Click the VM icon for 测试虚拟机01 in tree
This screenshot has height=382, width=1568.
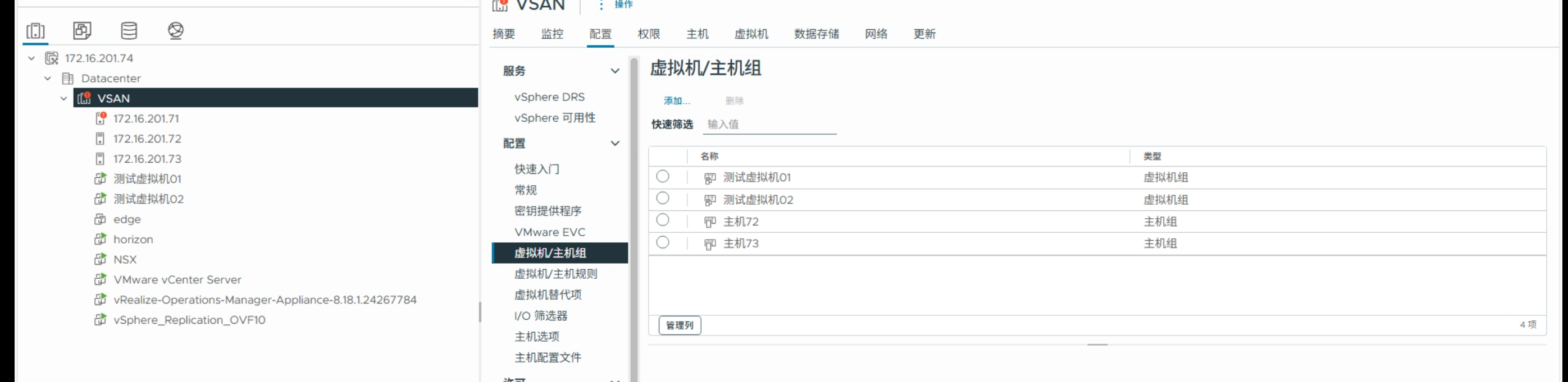click(x=101, y=179)
